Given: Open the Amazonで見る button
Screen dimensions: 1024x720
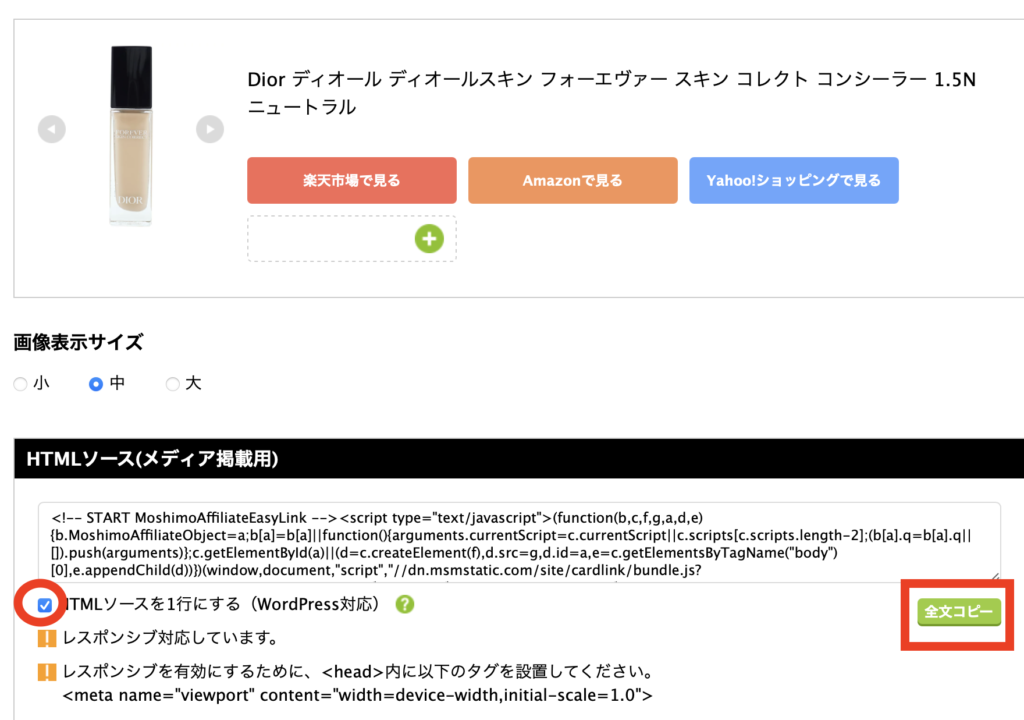Looking at the screenshot, I should point(573,180).
